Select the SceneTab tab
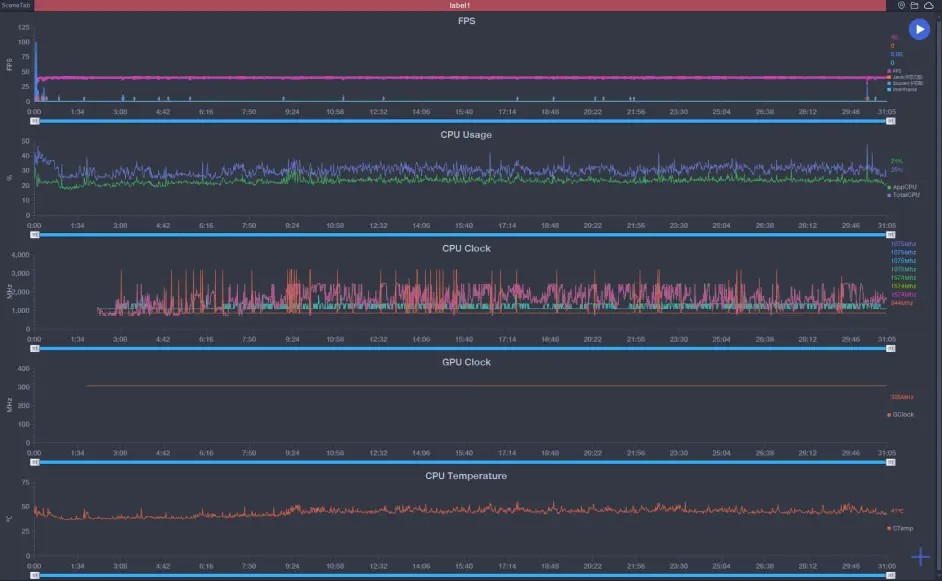Viewport: 942px width, 581px height. click(16, 5)
